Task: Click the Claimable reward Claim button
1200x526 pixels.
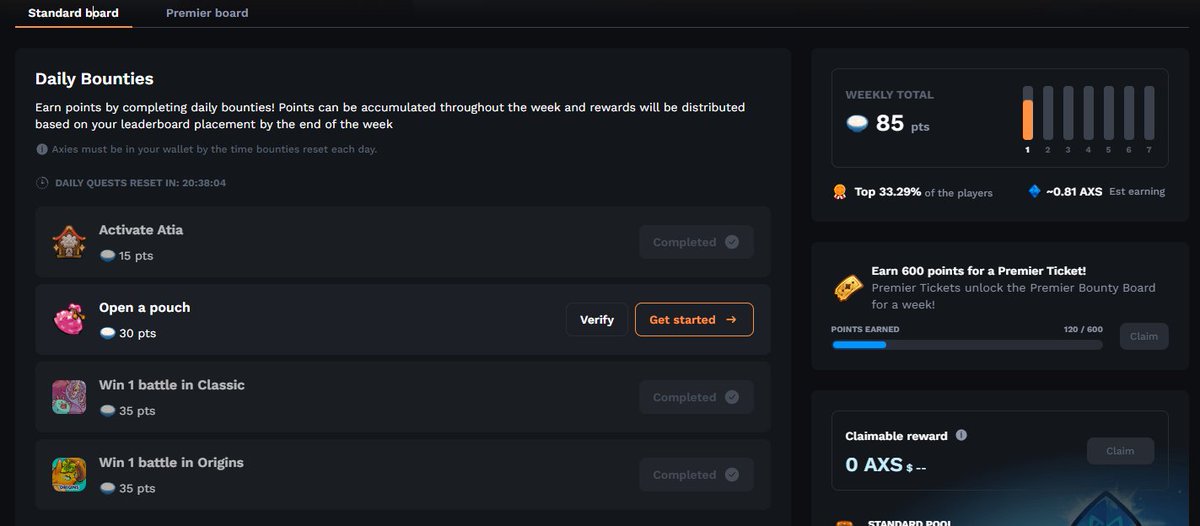Action: pyautogui.click(x=1120, y=451)
